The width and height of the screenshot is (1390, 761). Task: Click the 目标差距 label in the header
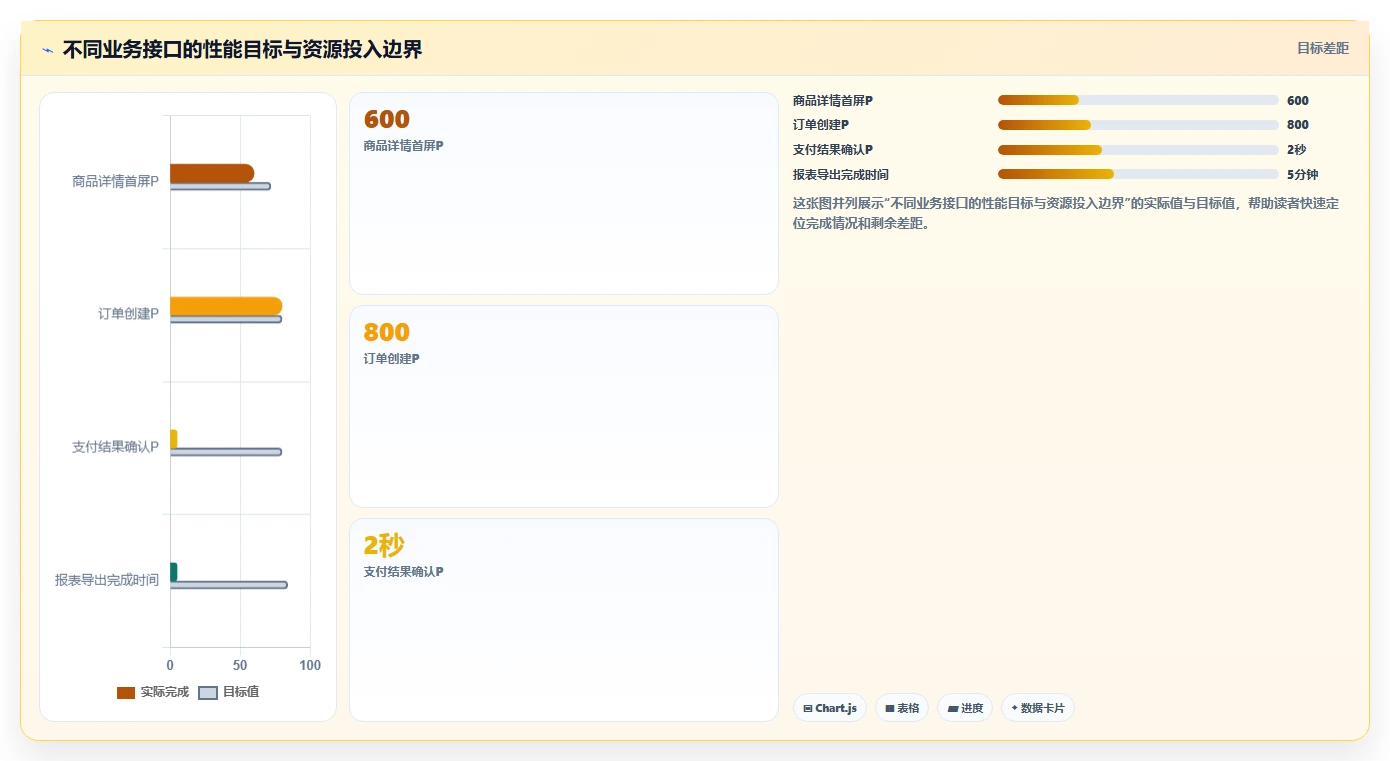click(x=1322, y=48)
